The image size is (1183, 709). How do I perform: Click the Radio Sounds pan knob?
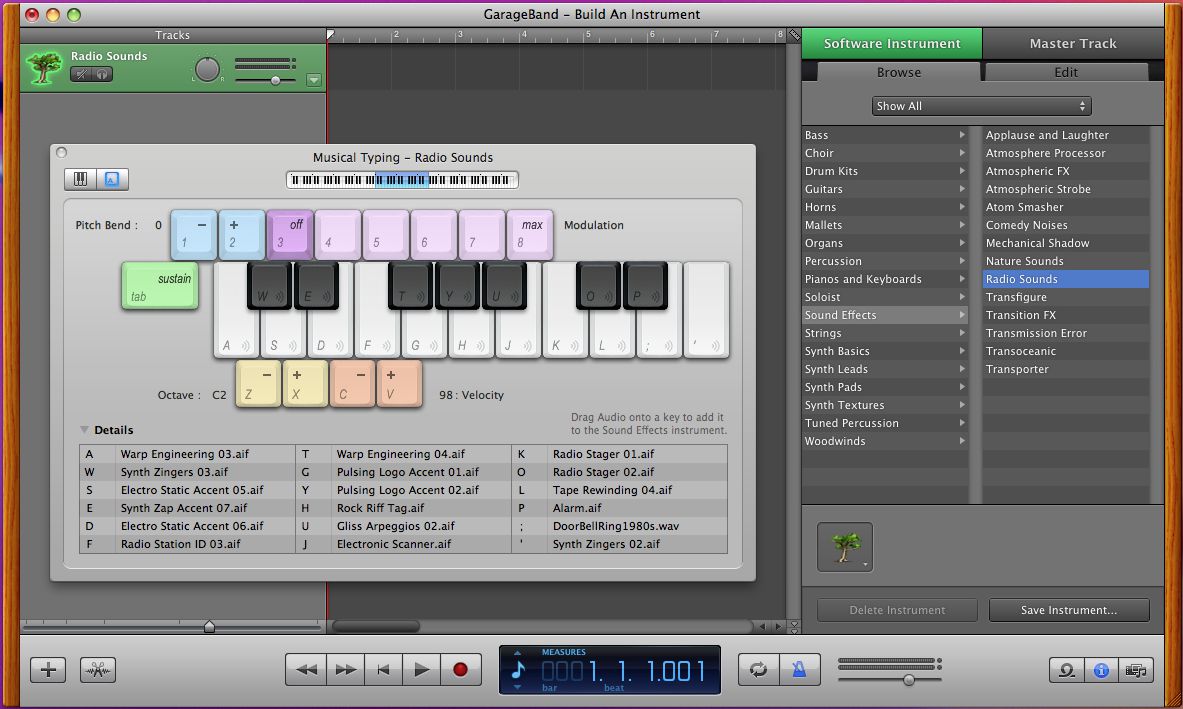[x=207, y=69]
